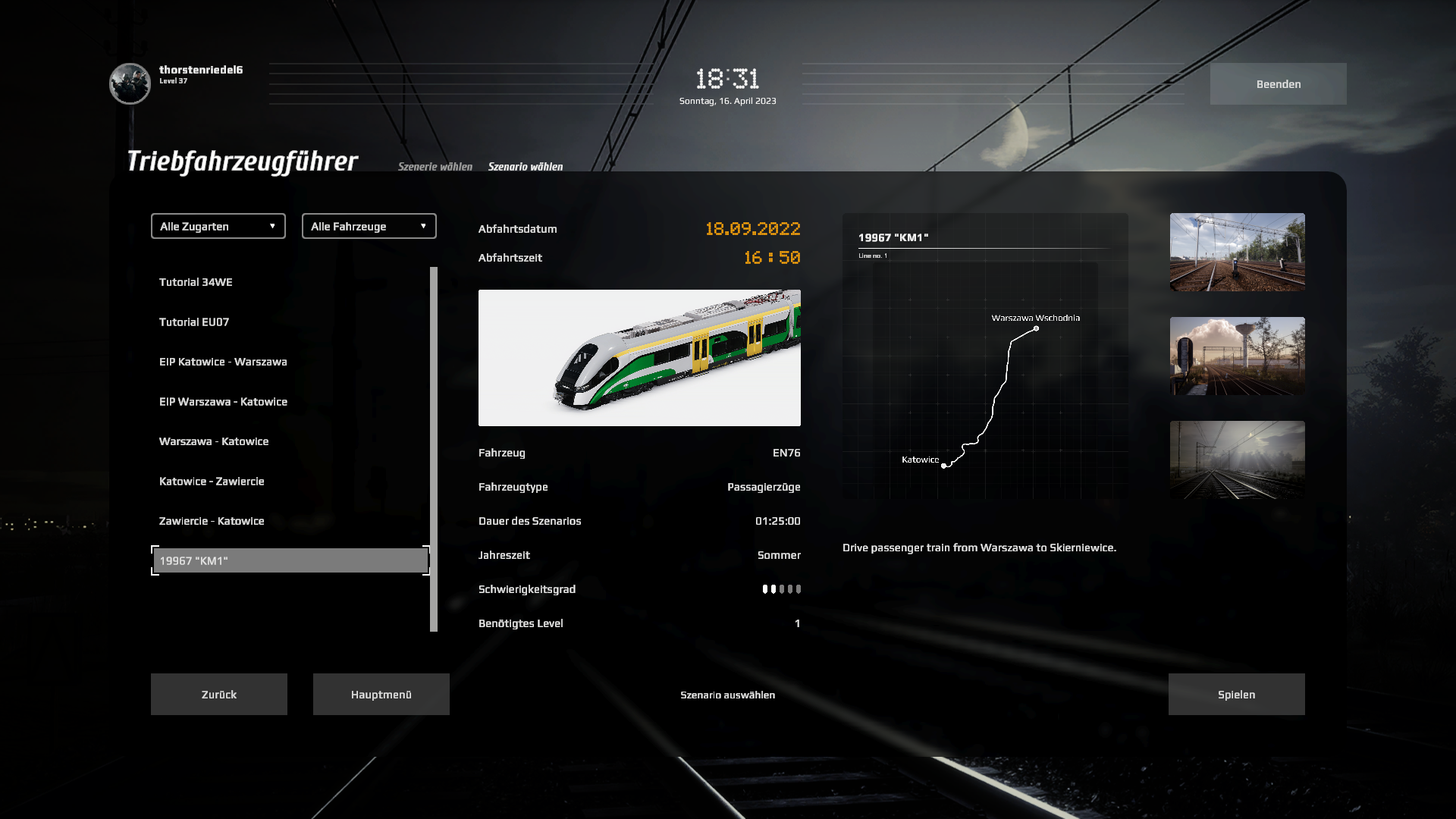The image size is (1456, 819).
Task: Switch to Szenerie wählen tab
Action: click(435, 167)
